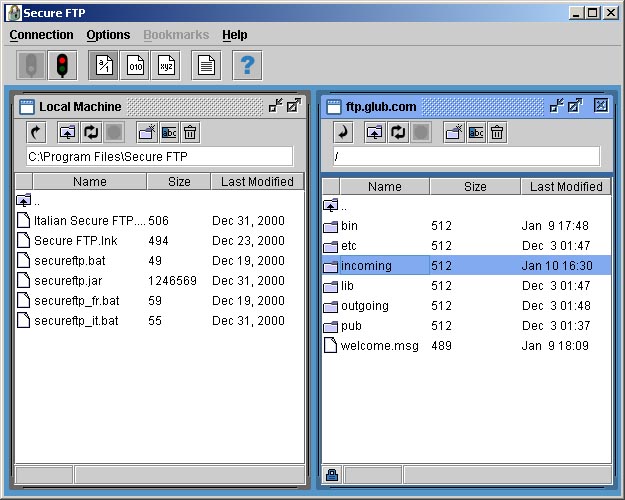This screenshot has height=500, width=625.
Task: Click the padlock security icon in status bar
Action: coord(332,475)
